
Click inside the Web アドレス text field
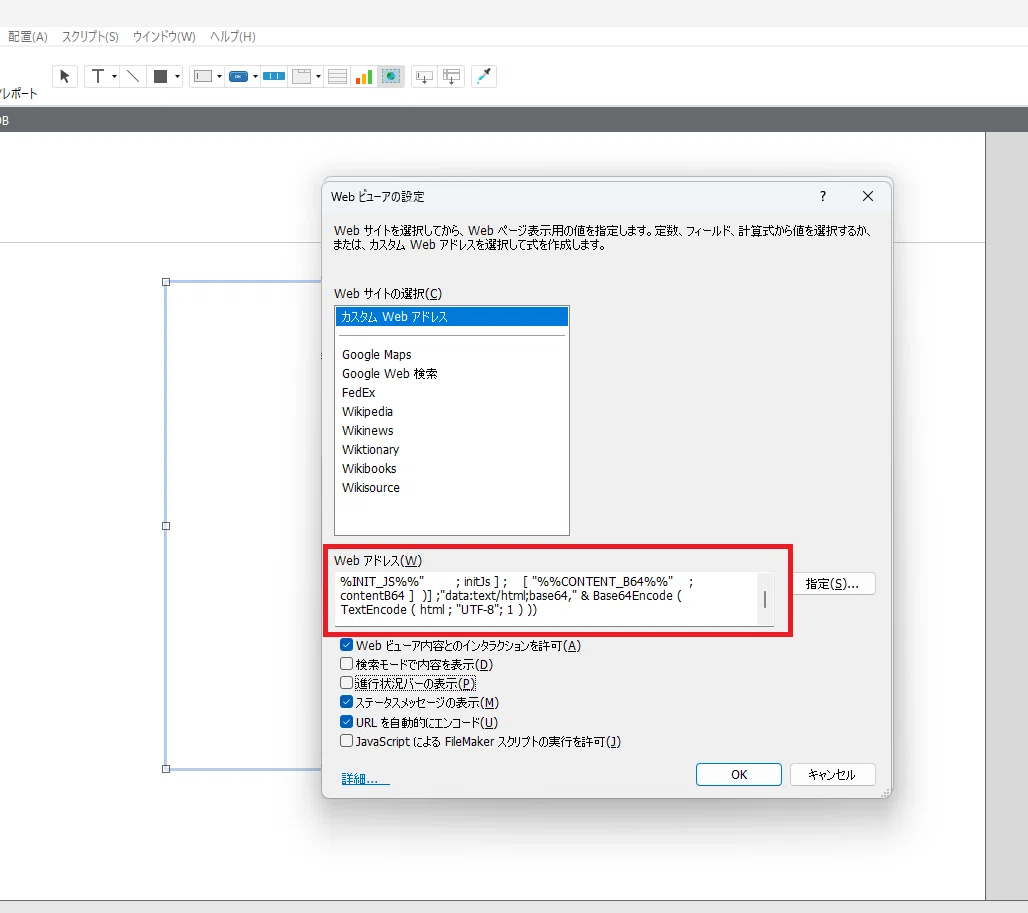pyautogui.click(x=546, y=599)
